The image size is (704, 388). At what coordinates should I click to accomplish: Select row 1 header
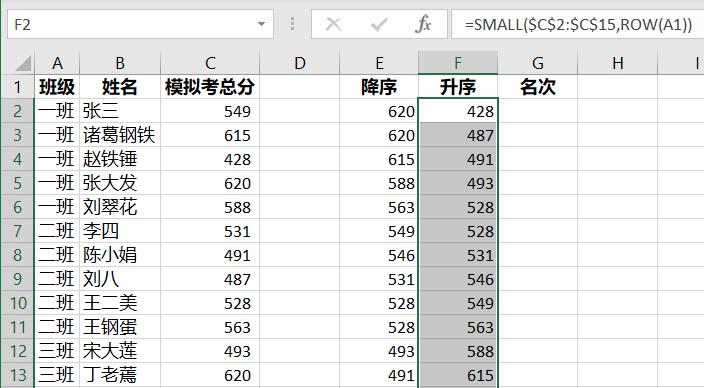tap(18, 87)
